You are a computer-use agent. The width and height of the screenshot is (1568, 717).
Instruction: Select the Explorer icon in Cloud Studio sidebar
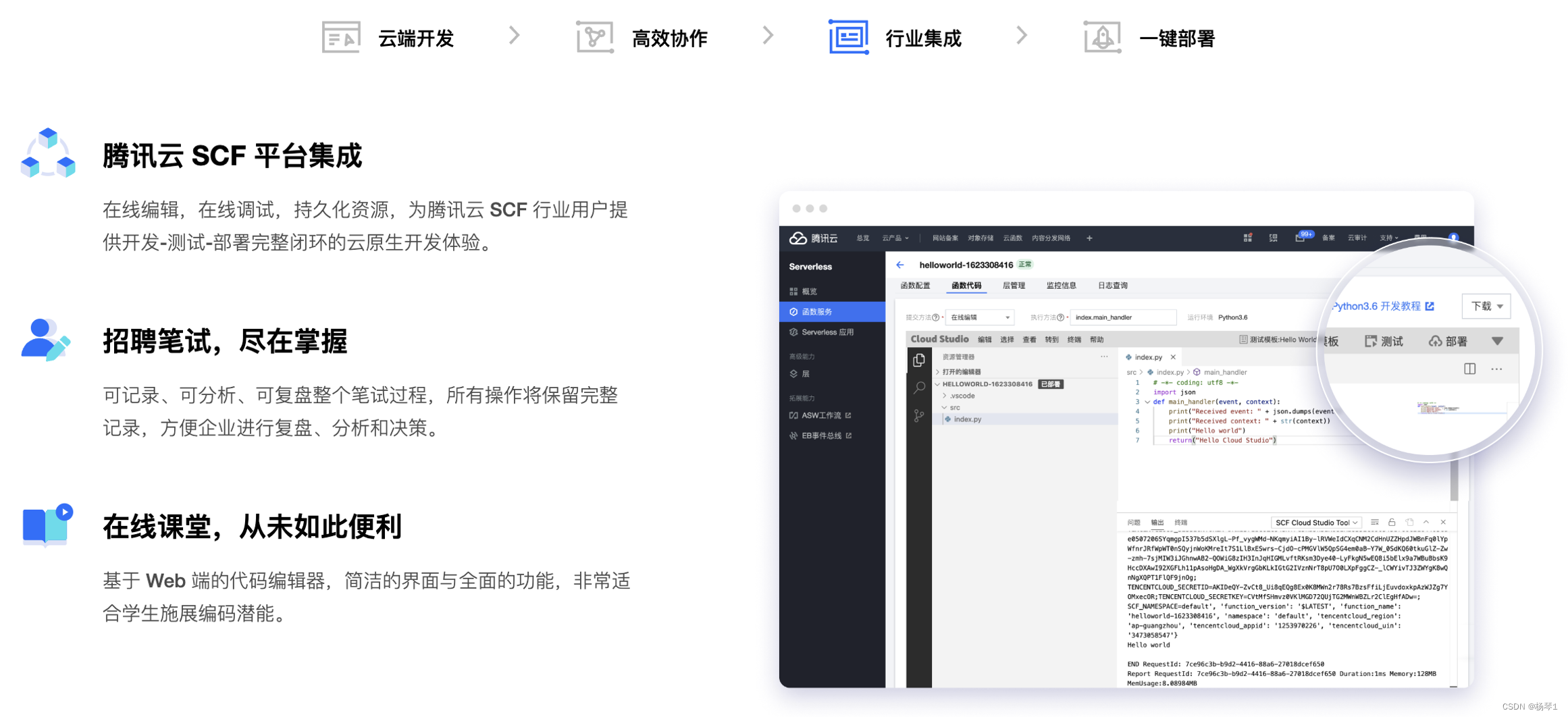[x=920, y=360]
